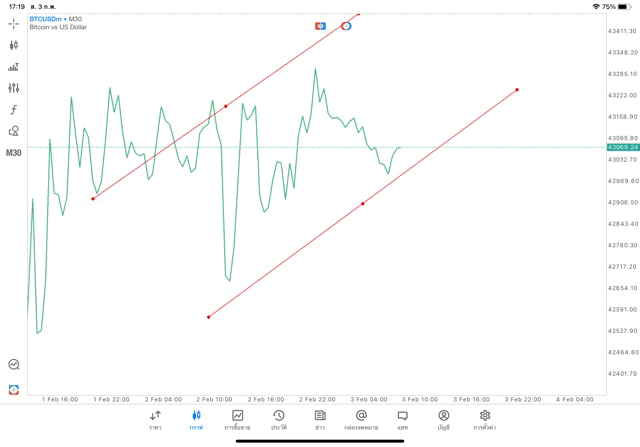
Task: Open the indicators function icon
Action: (x=14, y=110)
